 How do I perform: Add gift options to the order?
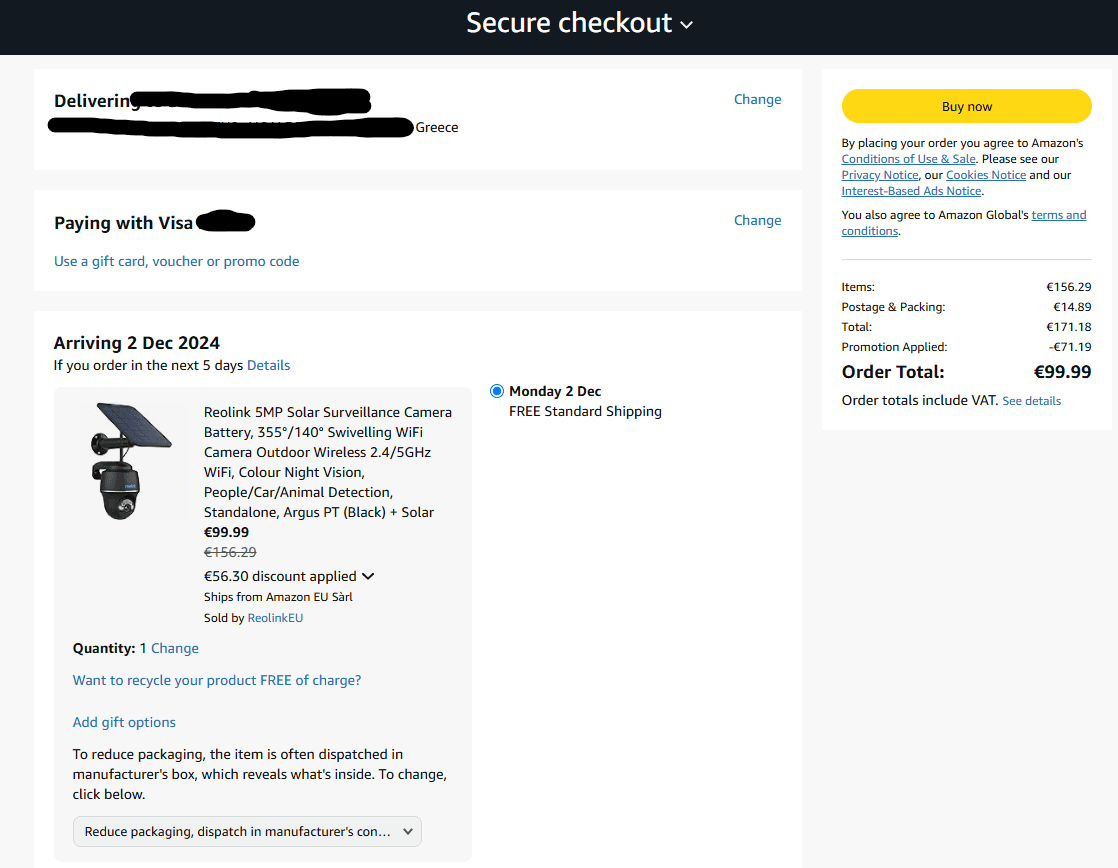coord(124,723)
